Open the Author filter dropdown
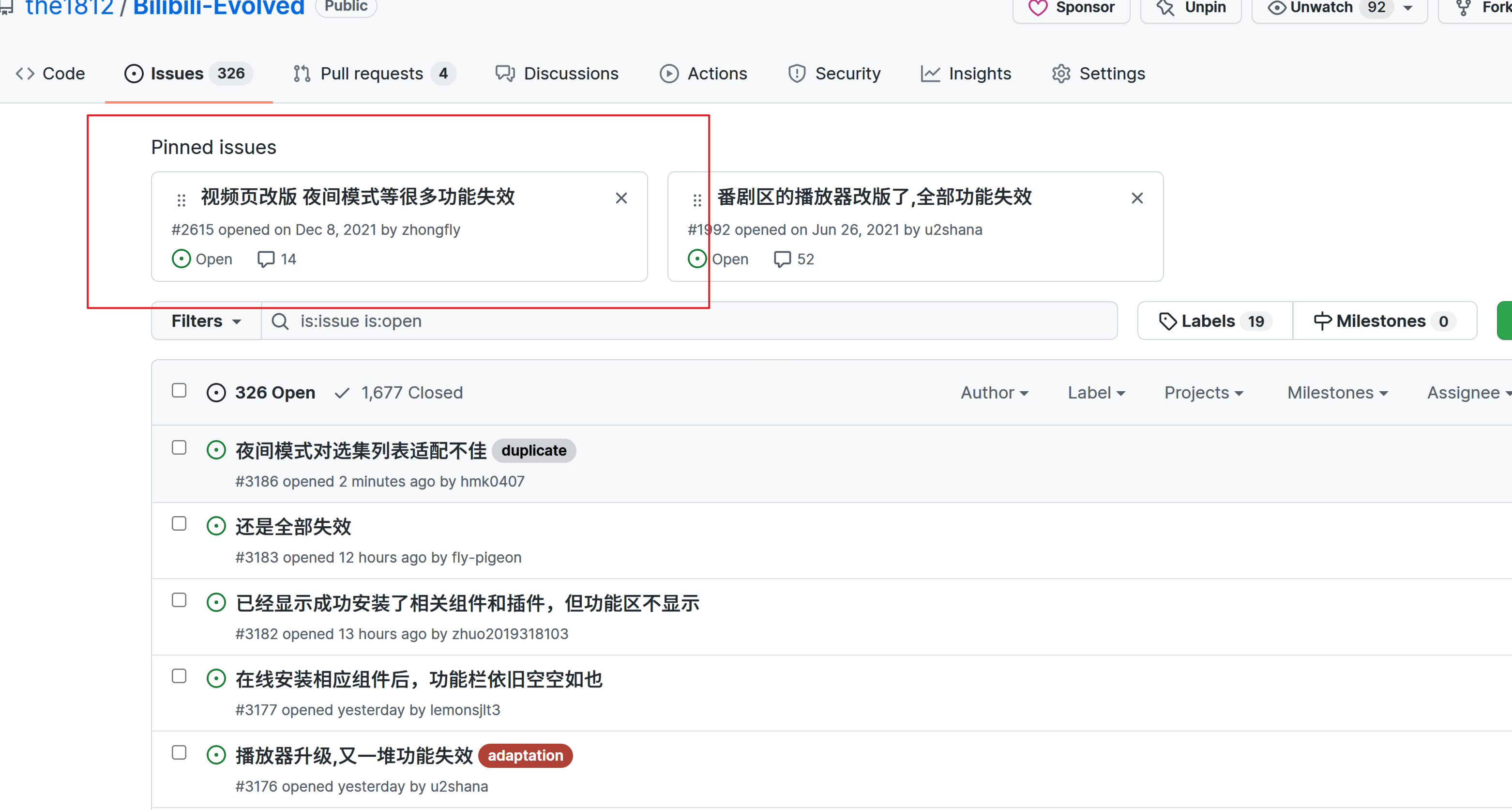 (994, 392)
